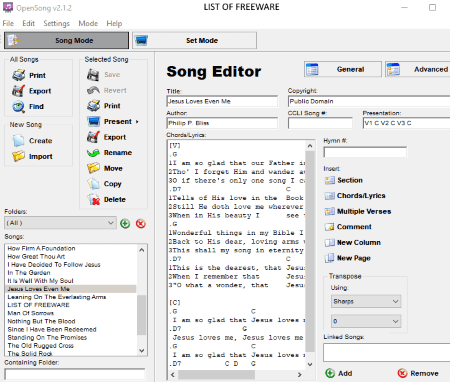
Task: Revert changes to selected song
Action: click(x=106, y=90)
